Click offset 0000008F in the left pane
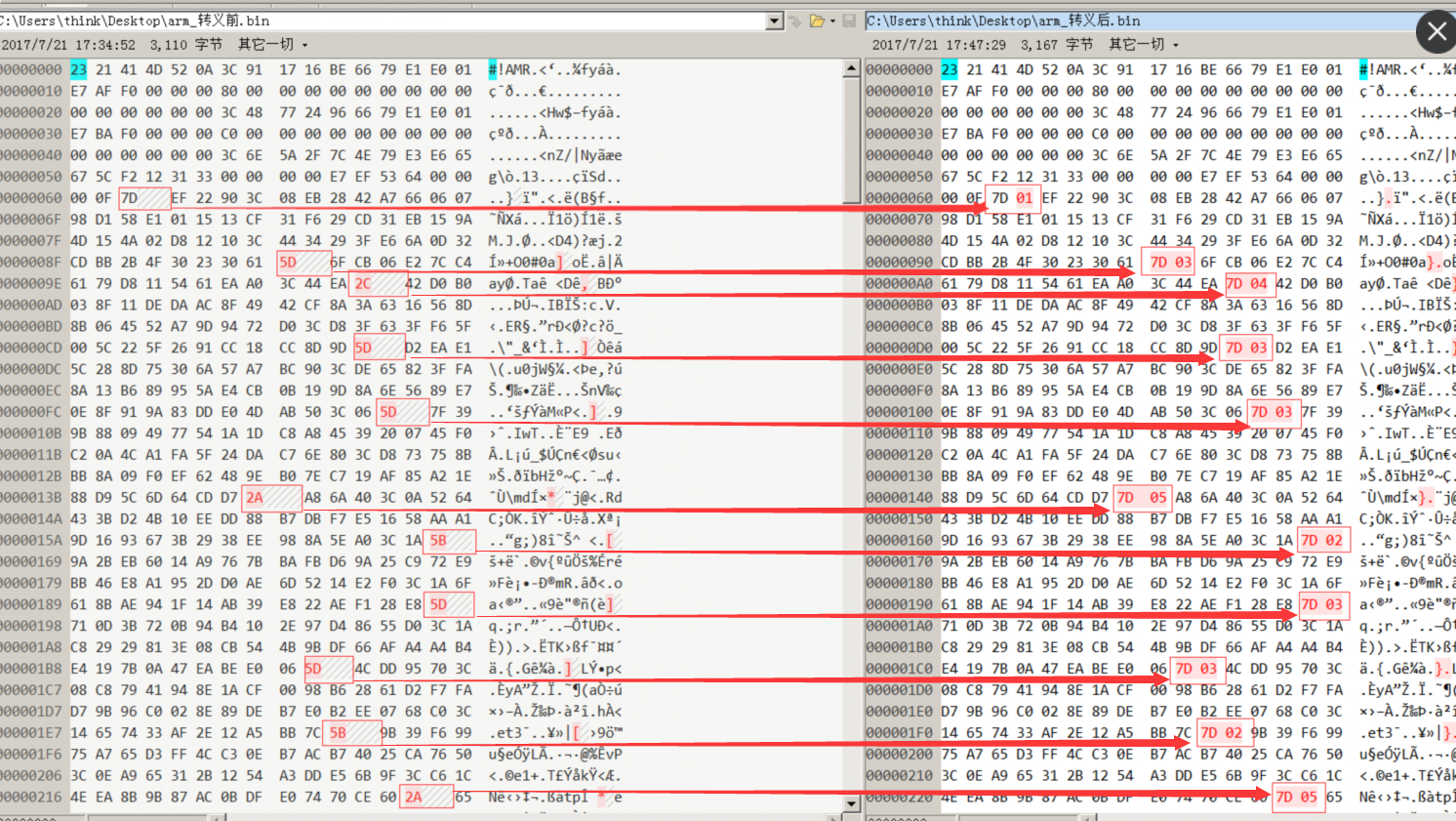Screen dimensions: 1456x821 click(32, 262)
